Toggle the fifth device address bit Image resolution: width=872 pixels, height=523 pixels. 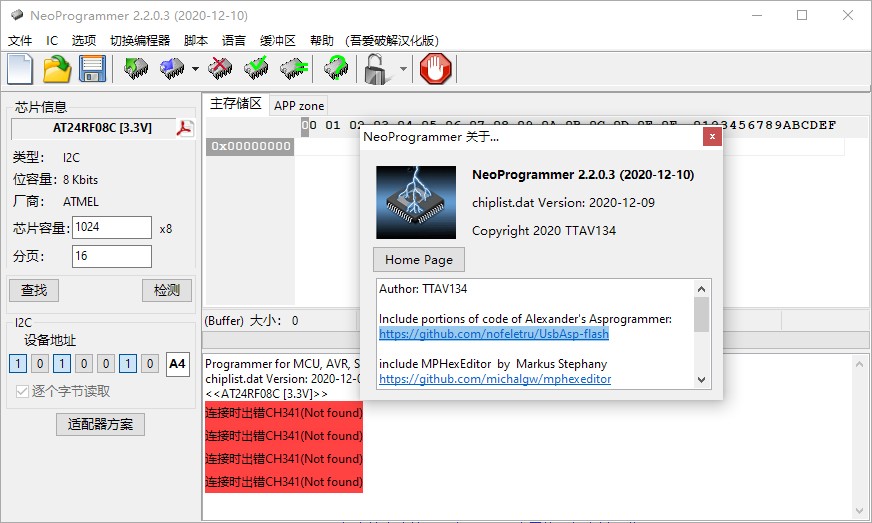pos(106,364)
